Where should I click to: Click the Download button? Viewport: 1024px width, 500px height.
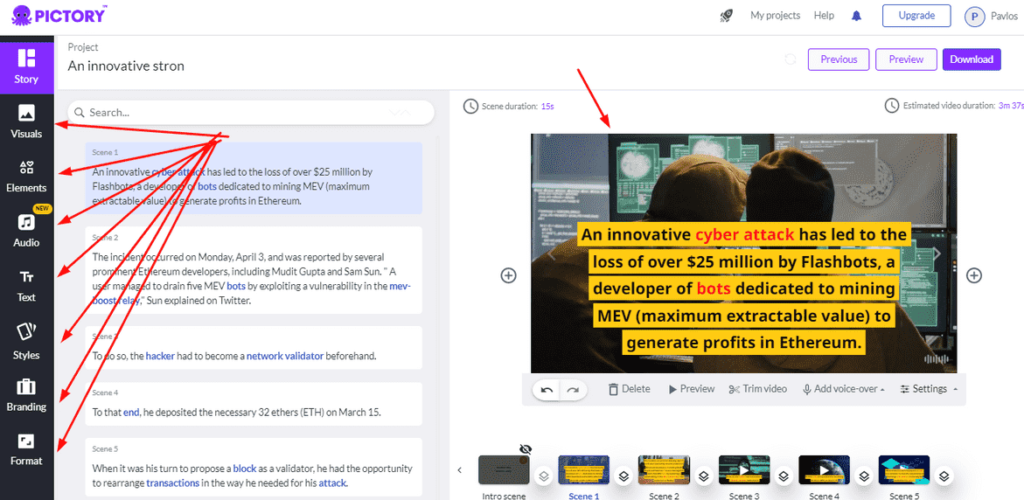pos(971,59)
